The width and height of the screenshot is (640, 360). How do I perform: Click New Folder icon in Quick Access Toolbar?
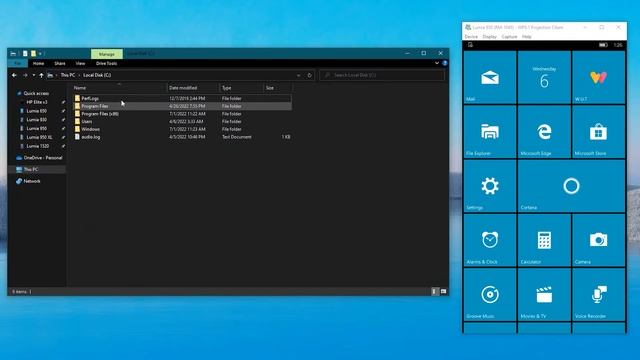pos(33,53)
